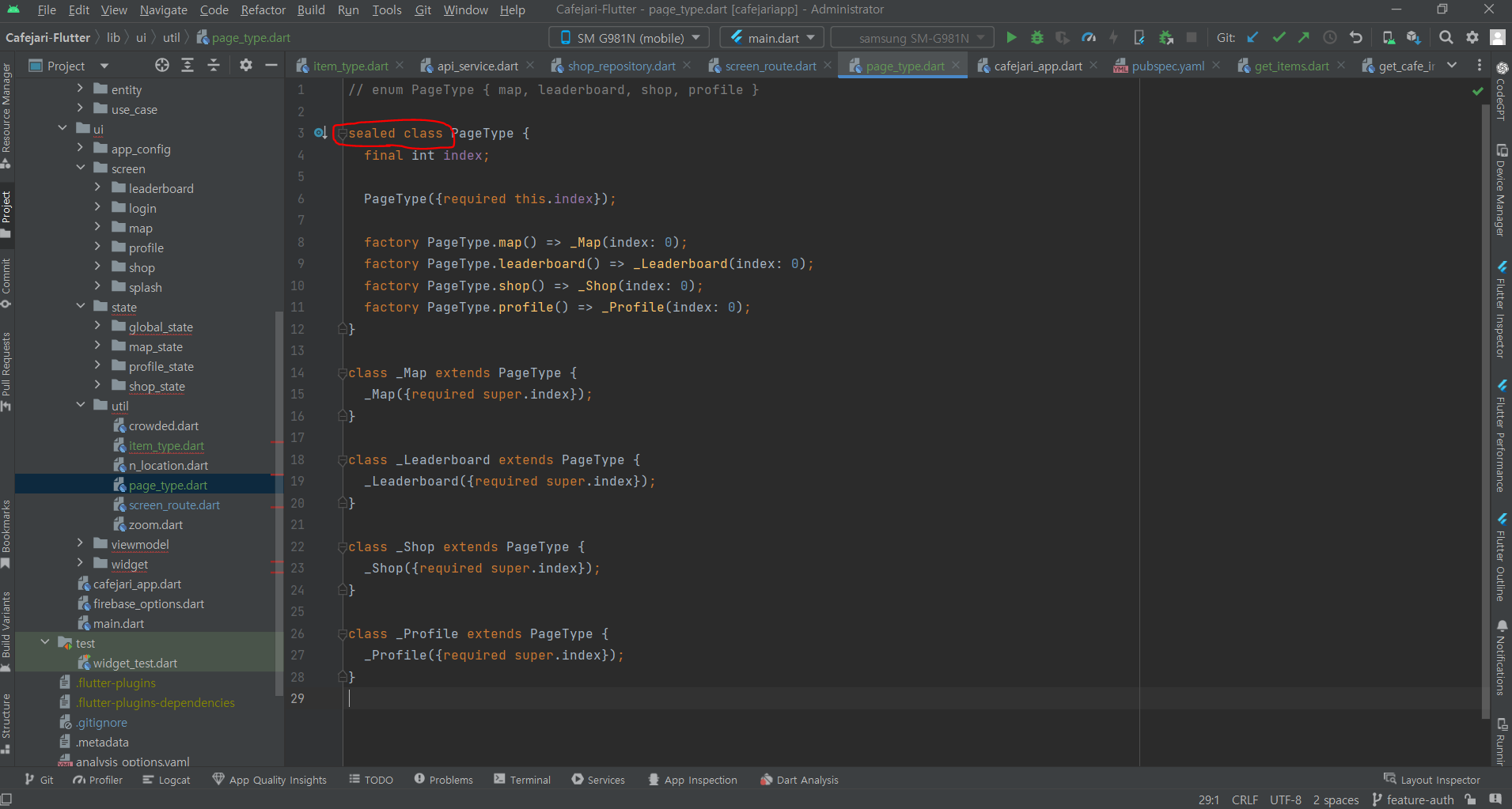Open editor tabs more-options menu
Image resolution: width=1512 pixels, height=809 pixels.
point(1479,66)
